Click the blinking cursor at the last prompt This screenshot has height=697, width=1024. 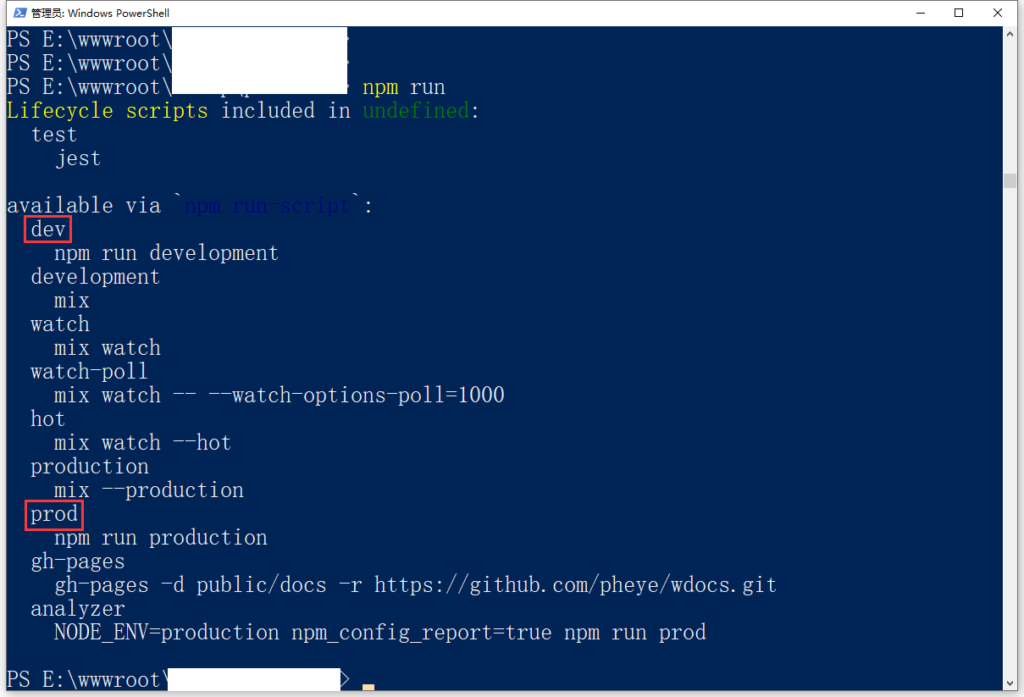click(x=368, y=686)
